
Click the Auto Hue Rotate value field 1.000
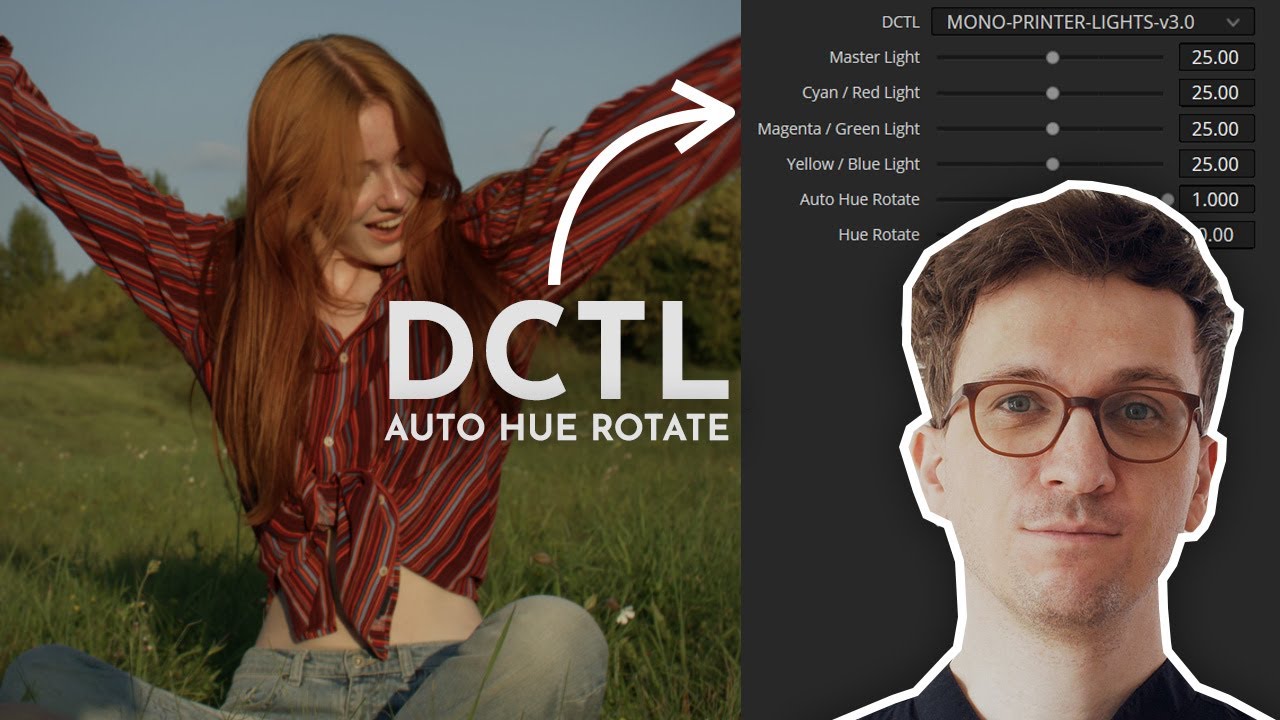click(x=1216, y=199)
